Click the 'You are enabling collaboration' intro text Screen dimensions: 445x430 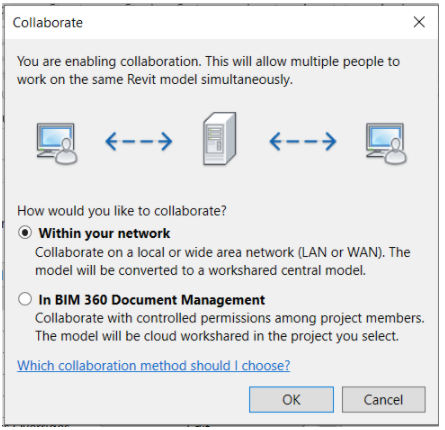click(x=208, y=71)
